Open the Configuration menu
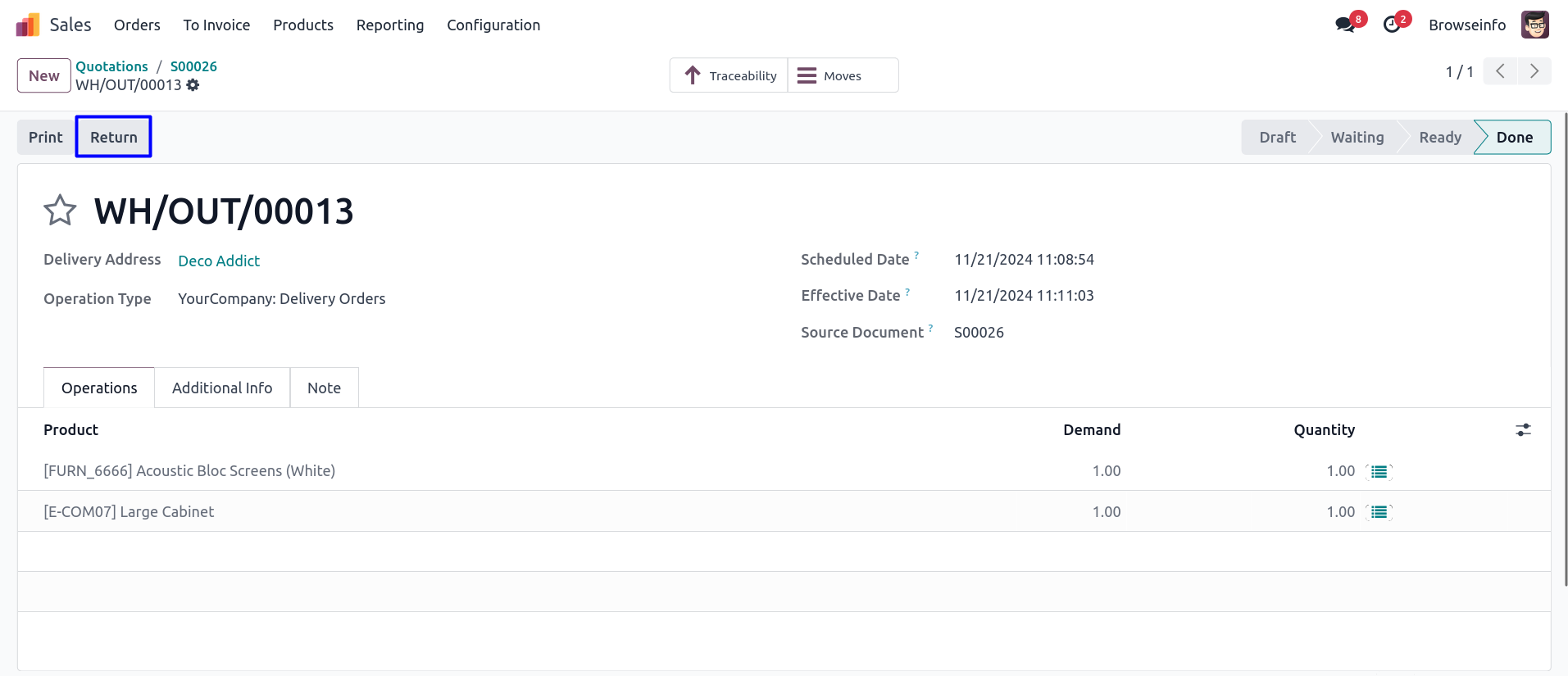Screen dimensions: 1568x676 (x=493, y=25)
